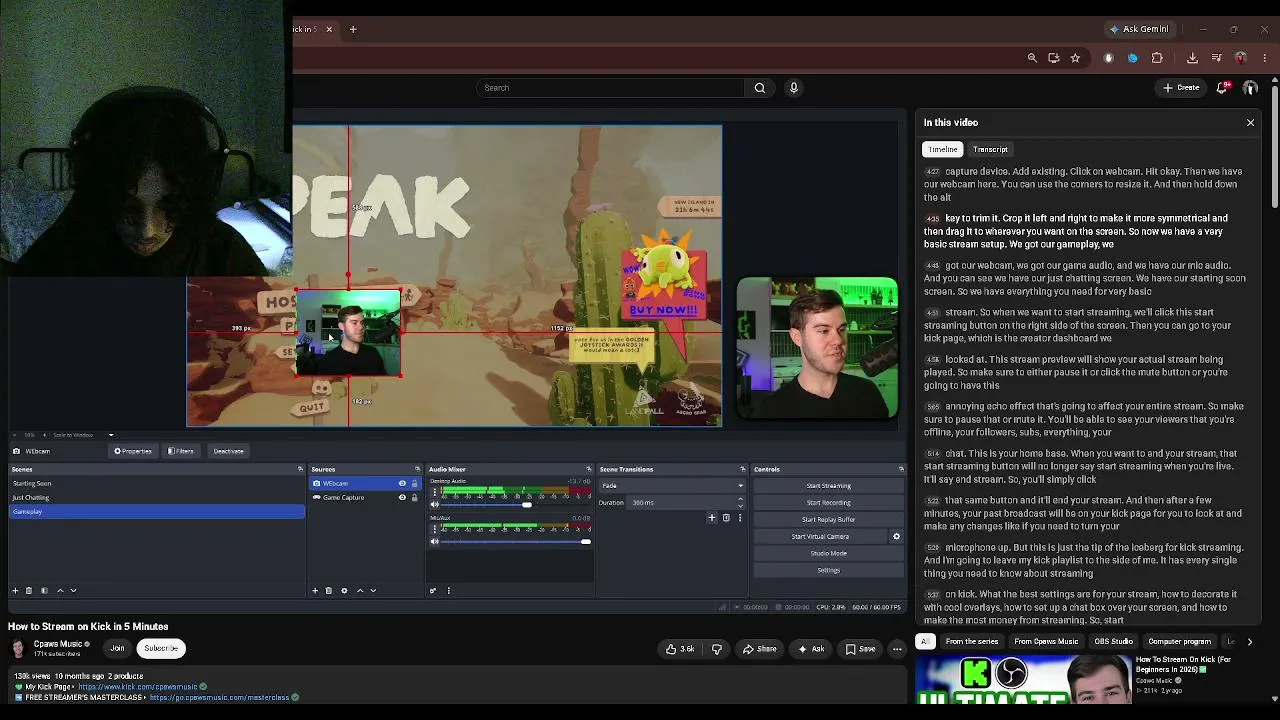Open Studio Mode in OBS Controls
The image size is (1280, 720).
coord(828,554)
